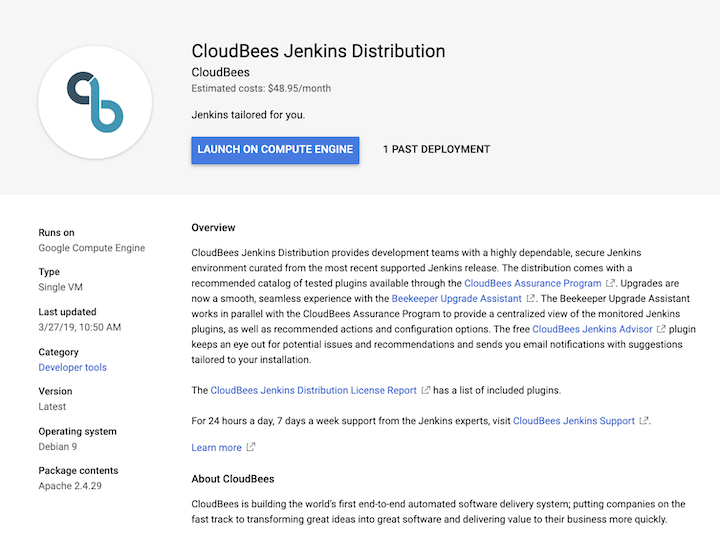Visit the CloudBees Jenkins Support link

[x=574, y=421]
